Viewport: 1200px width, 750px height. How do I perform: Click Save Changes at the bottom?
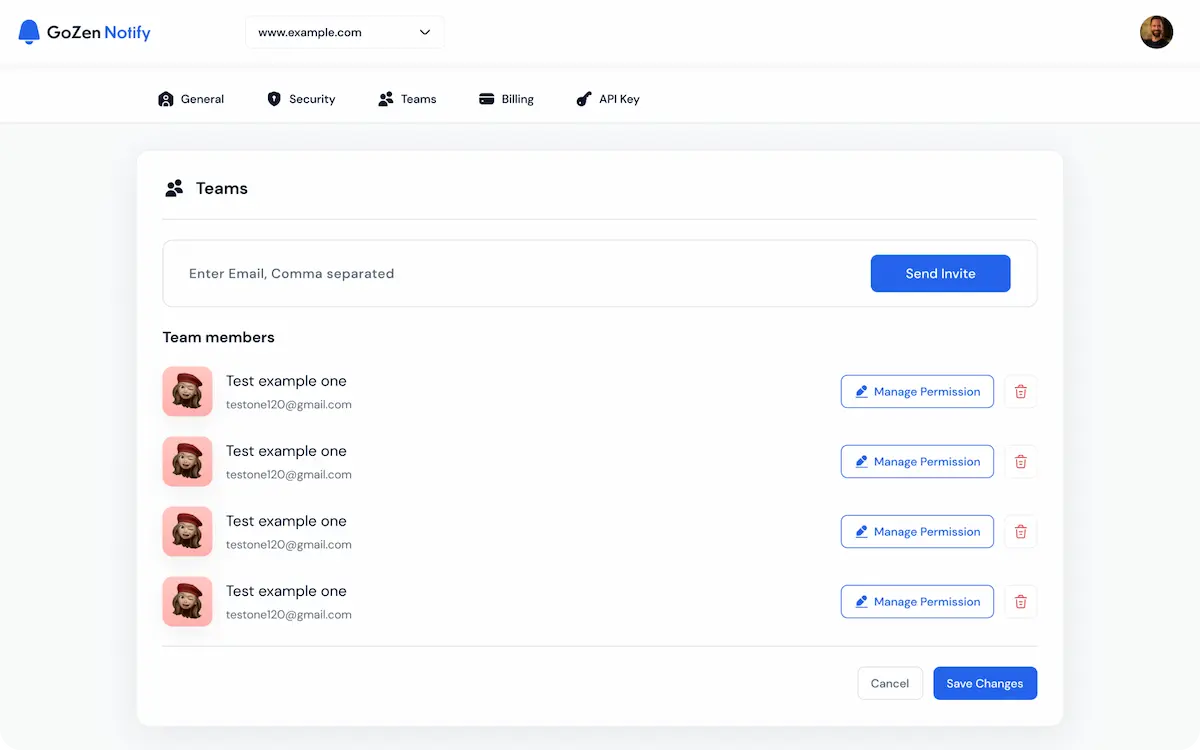[984, 683]
